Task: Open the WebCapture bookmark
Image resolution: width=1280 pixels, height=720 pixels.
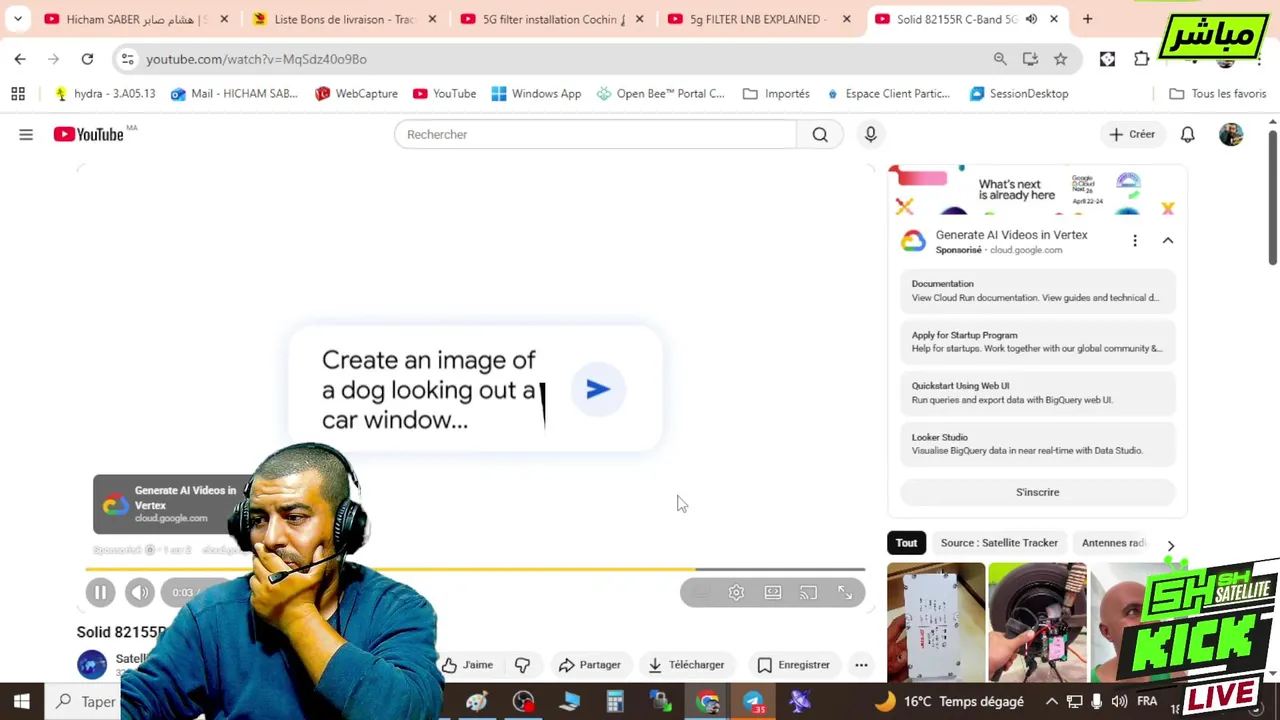Action: [356, 93]
